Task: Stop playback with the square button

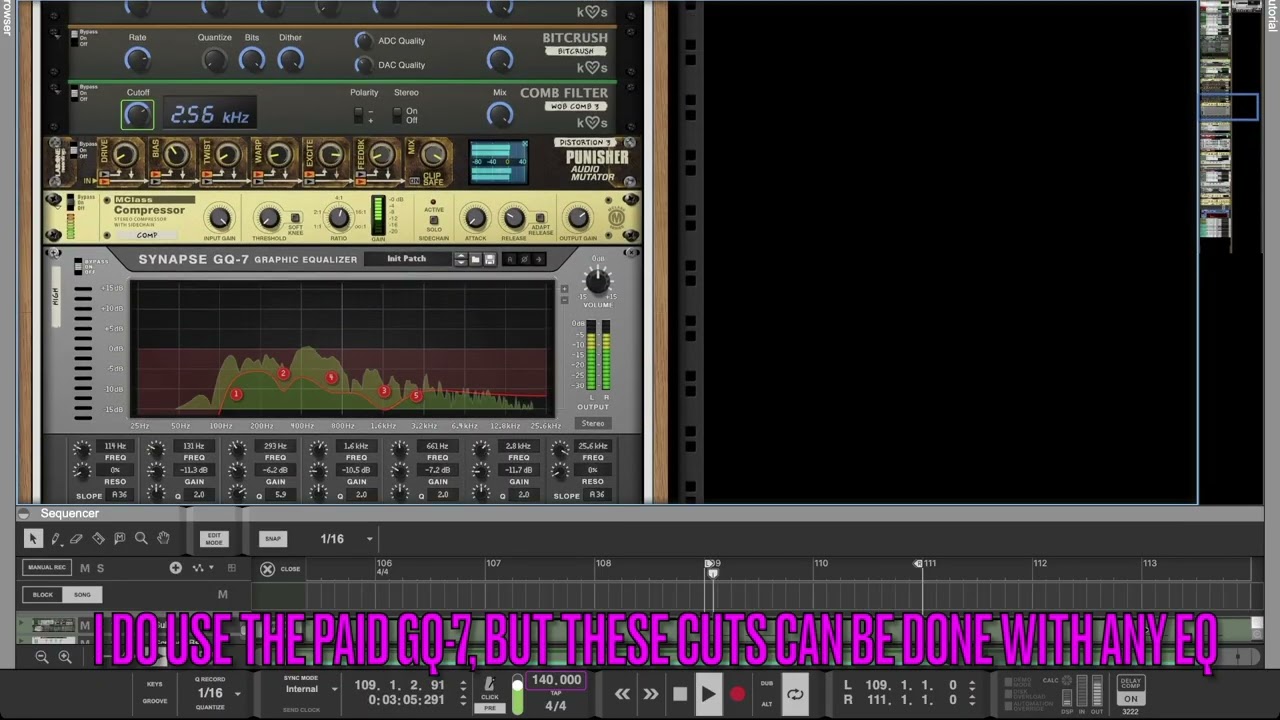Action: [x=680, y=694]
